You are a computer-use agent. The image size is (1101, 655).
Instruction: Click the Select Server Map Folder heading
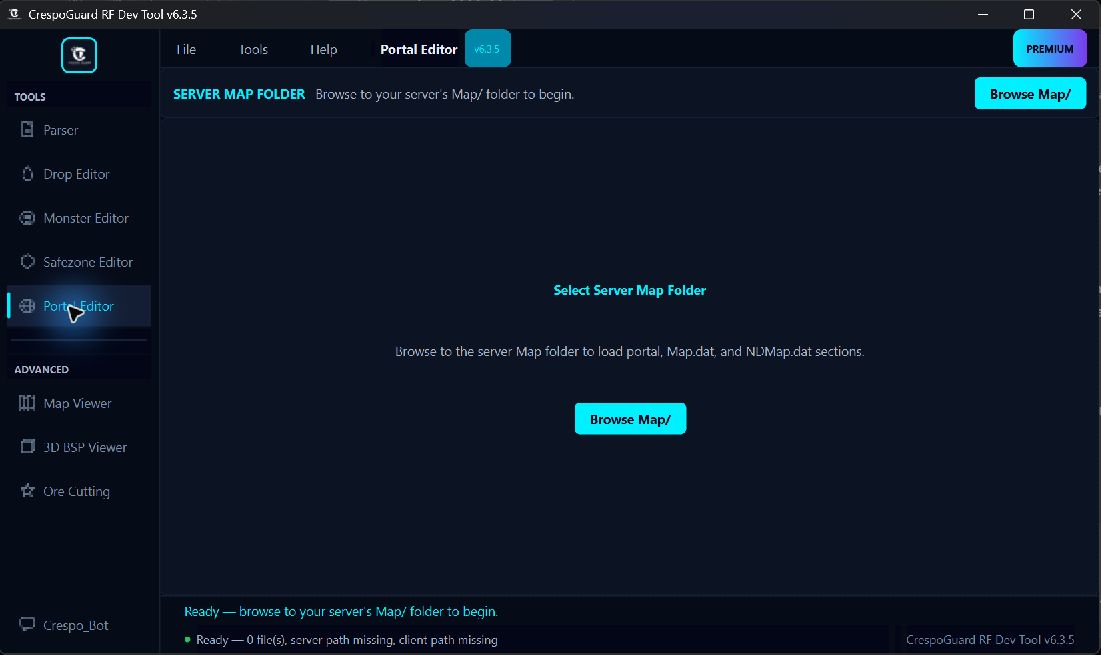pyautogui.click(x=630, y=290)
